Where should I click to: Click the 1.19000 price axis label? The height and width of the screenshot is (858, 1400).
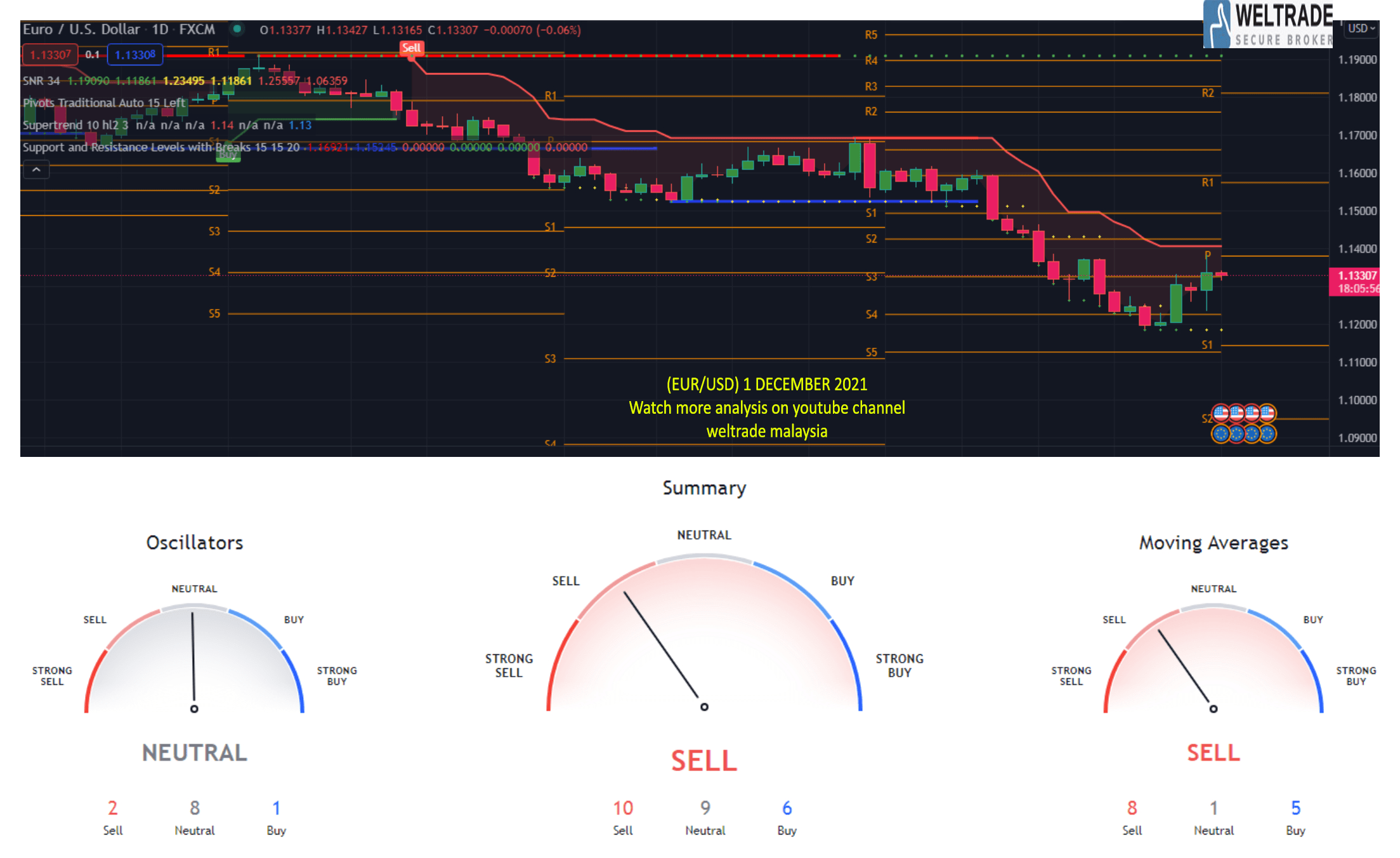pyautogui.click(x=1357, y=60)
